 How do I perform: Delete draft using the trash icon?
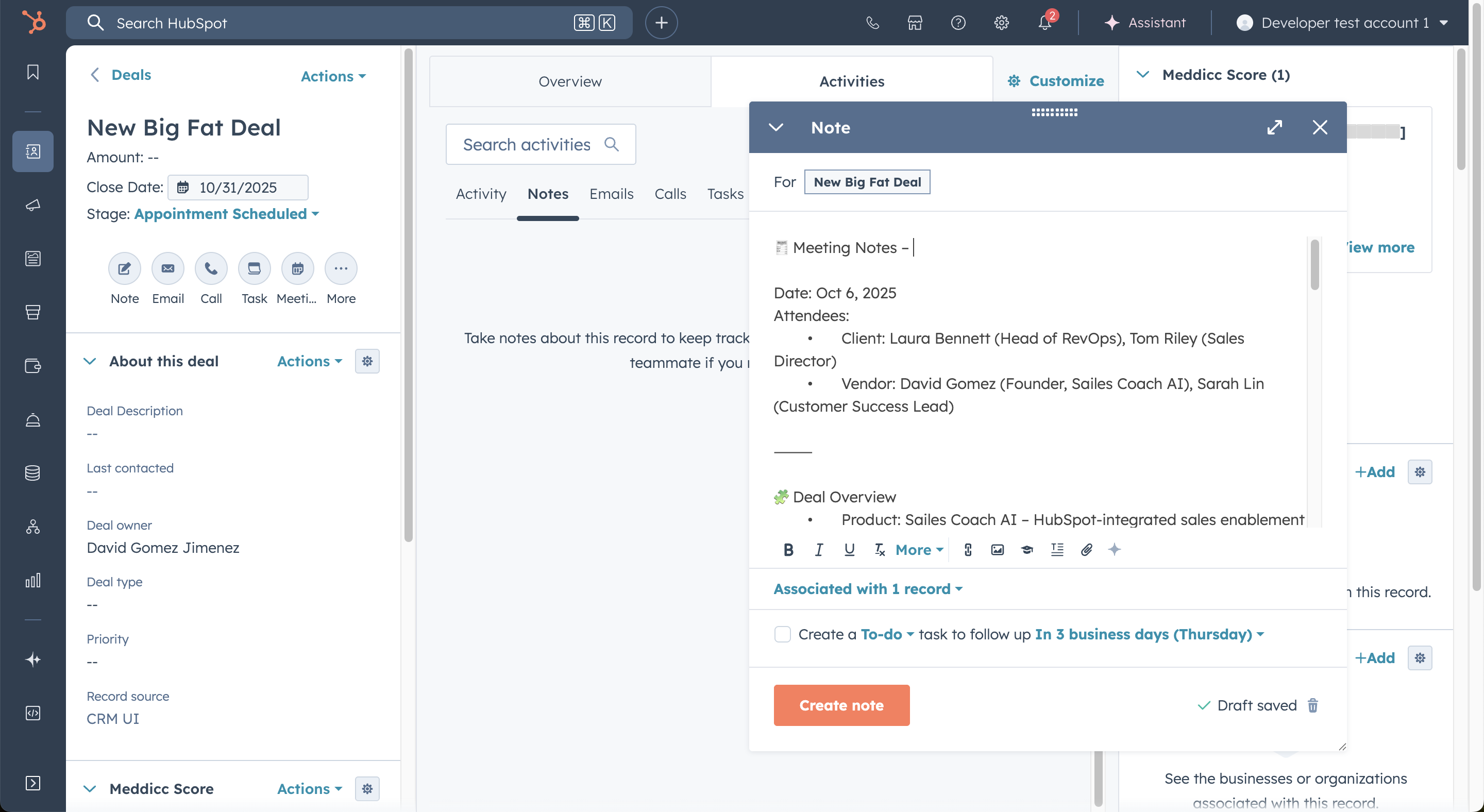pyautogui.click(x=1313, y=705)
